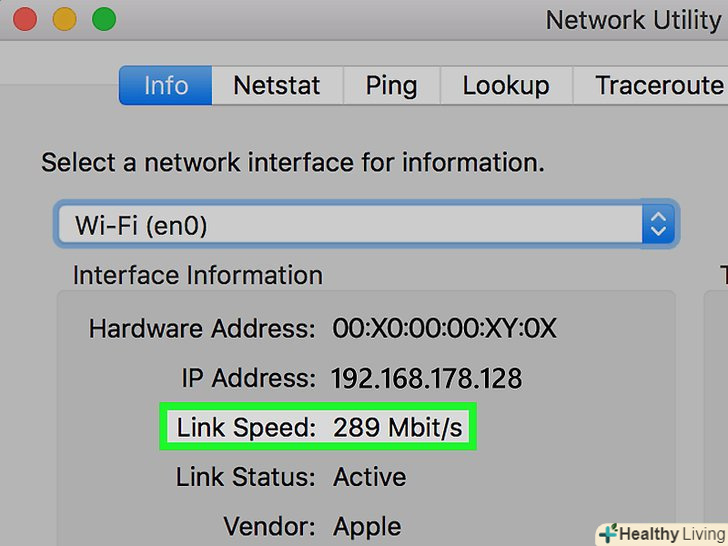Switch to the Netstat tab
The width and height of the screenshot is (728, 546).
[x=277, y=86]
